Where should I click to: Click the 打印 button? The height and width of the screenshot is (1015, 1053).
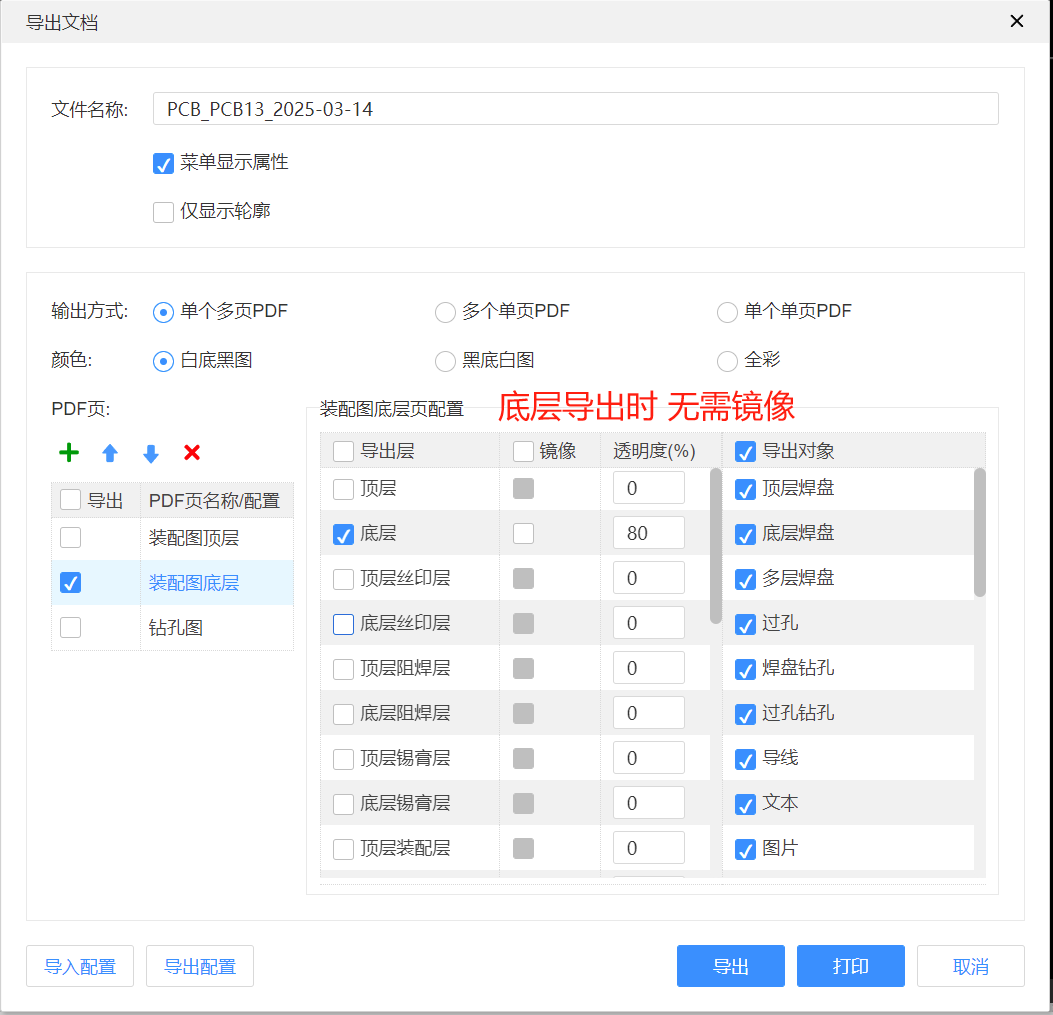click(850, 966)
